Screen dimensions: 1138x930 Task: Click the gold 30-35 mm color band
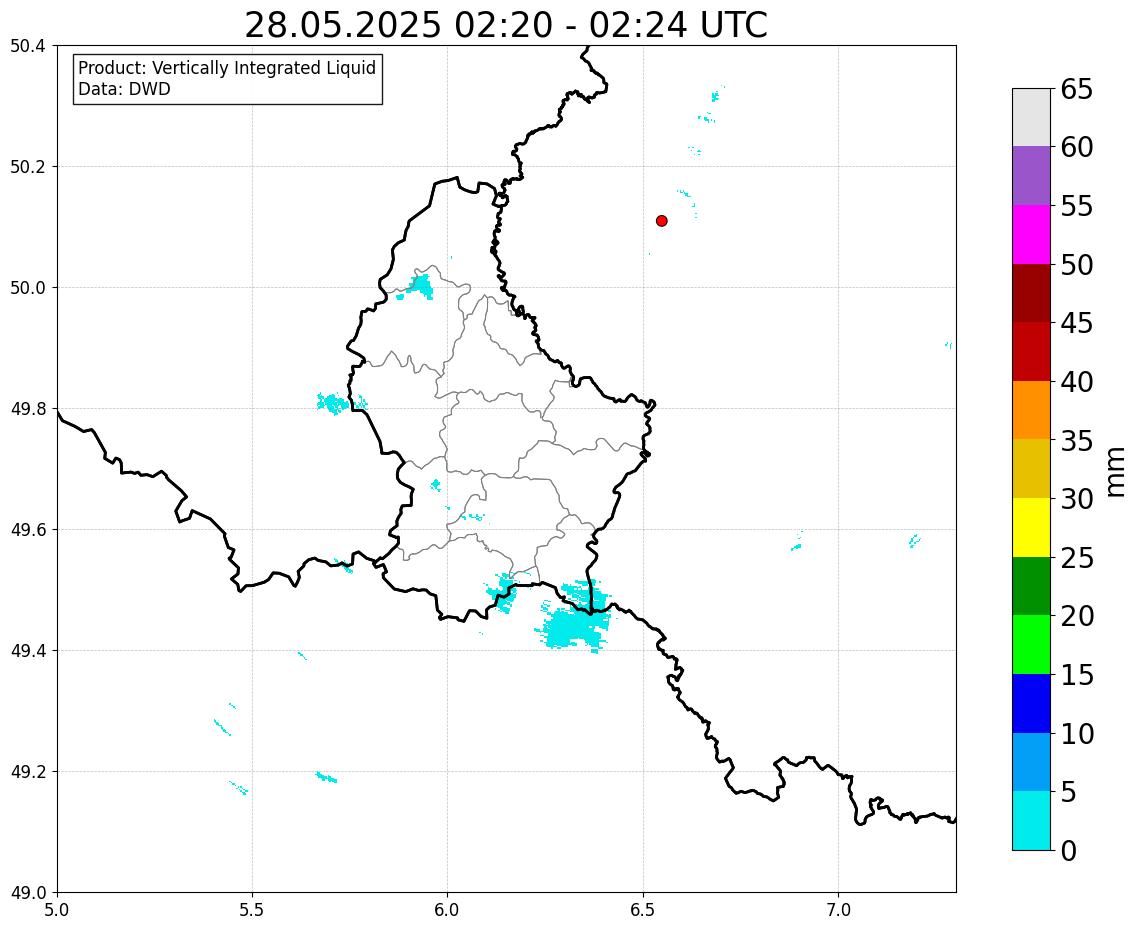pos(1031,469)
